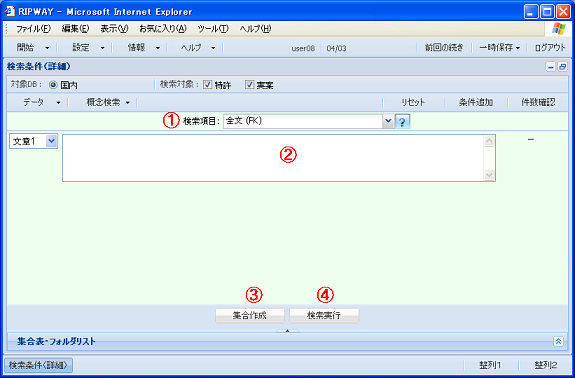
Task: Uncheck the 特許 checkbox
Action: click(x=208, y=85)
